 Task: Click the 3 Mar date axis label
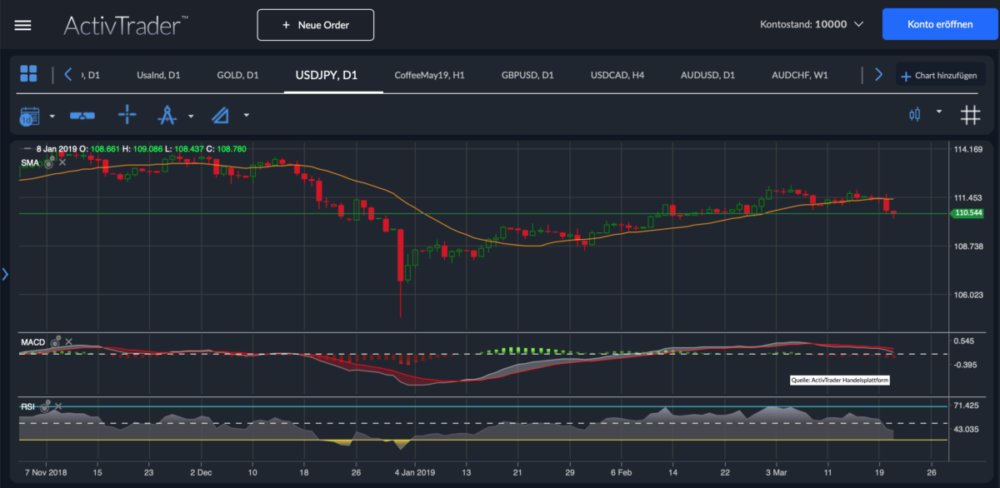tap(776, 473)
